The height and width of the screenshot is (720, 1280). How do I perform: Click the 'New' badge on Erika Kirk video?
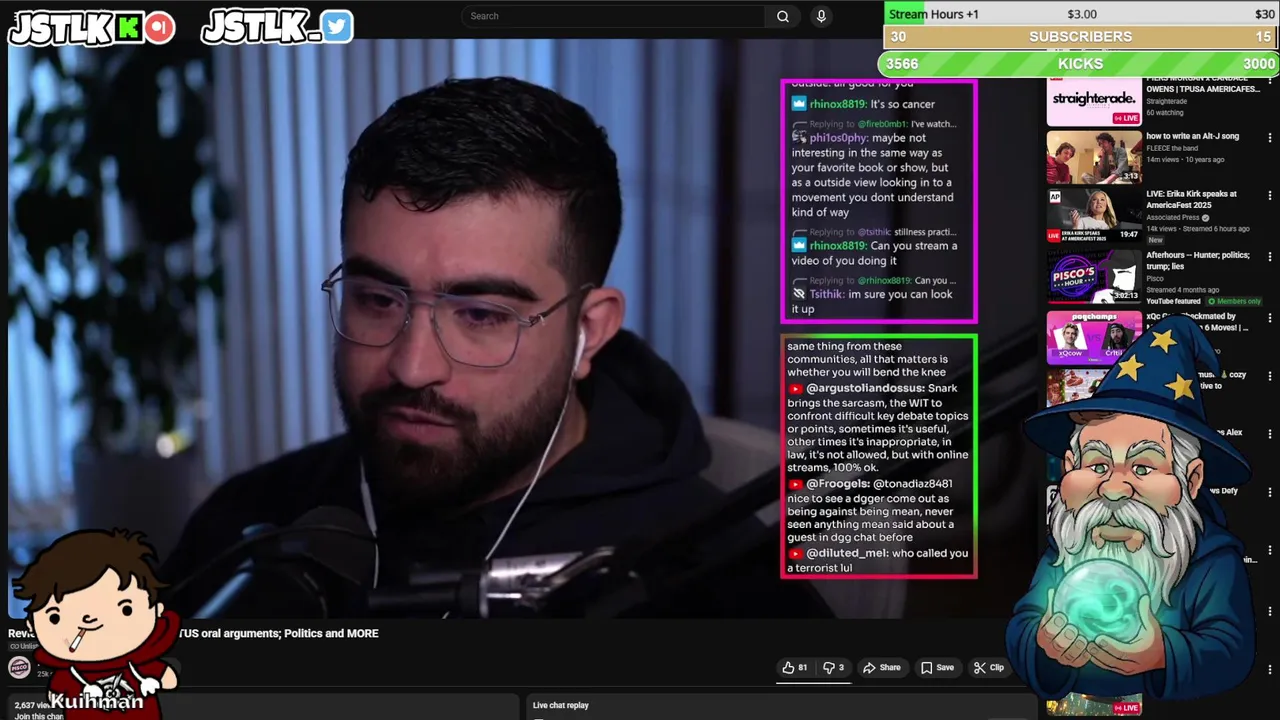coord(1156,240)
